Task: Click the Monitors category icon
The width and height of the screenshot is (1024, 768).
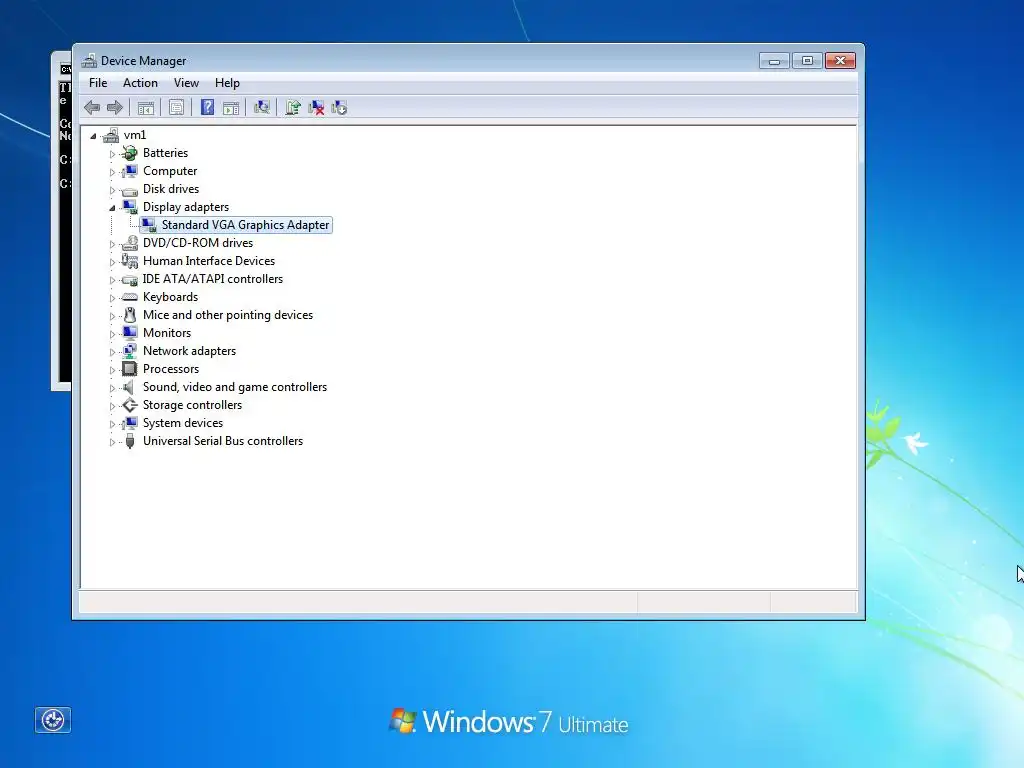Action: 130,333
